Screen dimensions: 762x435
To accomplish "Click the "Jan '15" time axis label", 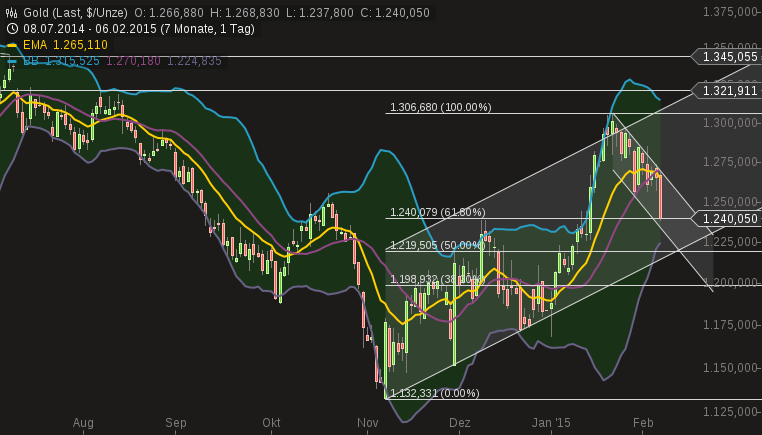I will pos(551,423).
